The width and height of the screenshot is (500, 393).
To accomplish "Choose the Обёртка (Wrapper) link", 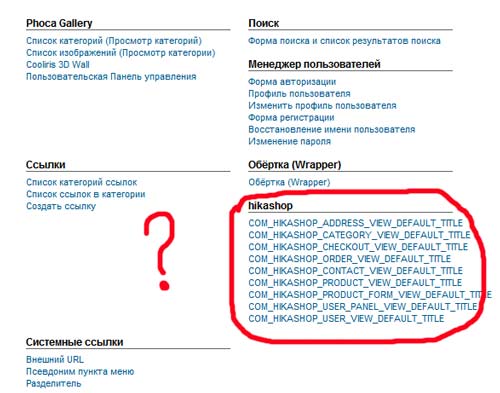I will (289, 182).
